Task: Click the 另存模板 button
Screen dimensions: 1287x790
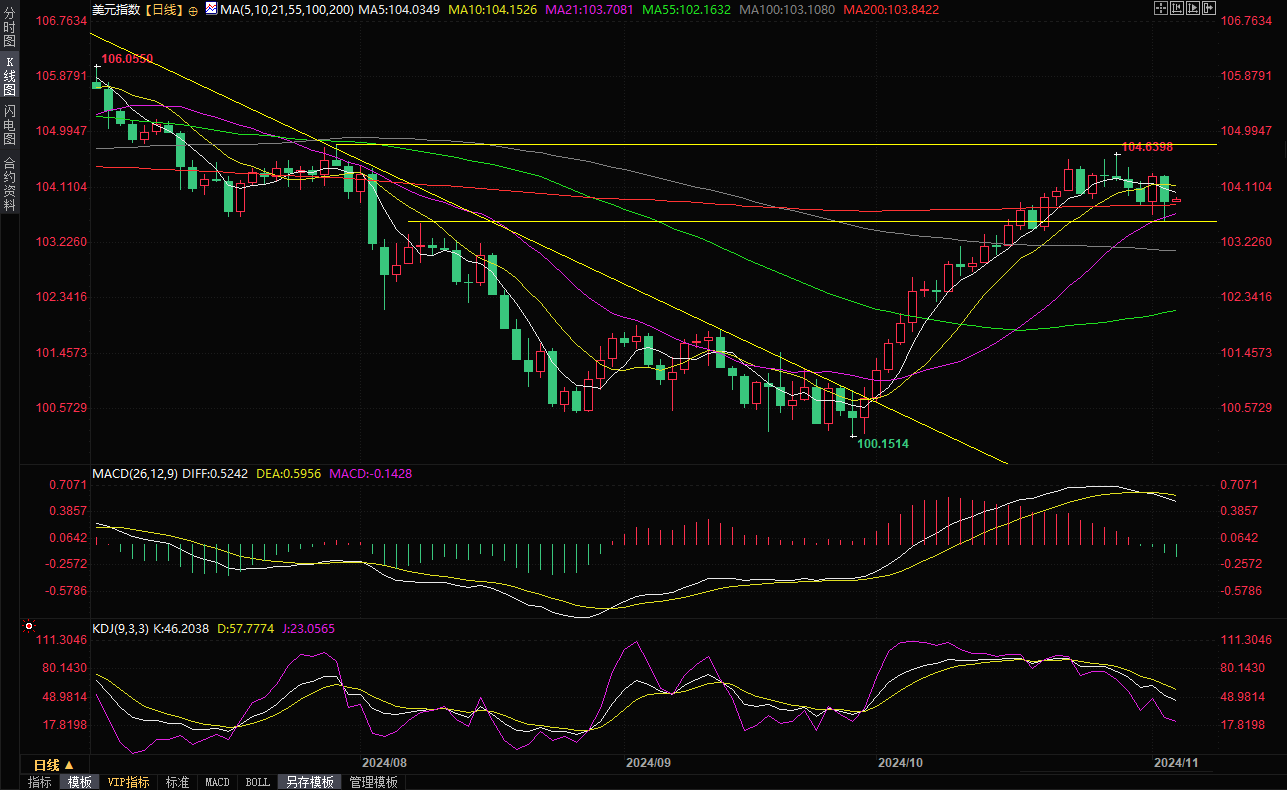Action: [309, 782]
